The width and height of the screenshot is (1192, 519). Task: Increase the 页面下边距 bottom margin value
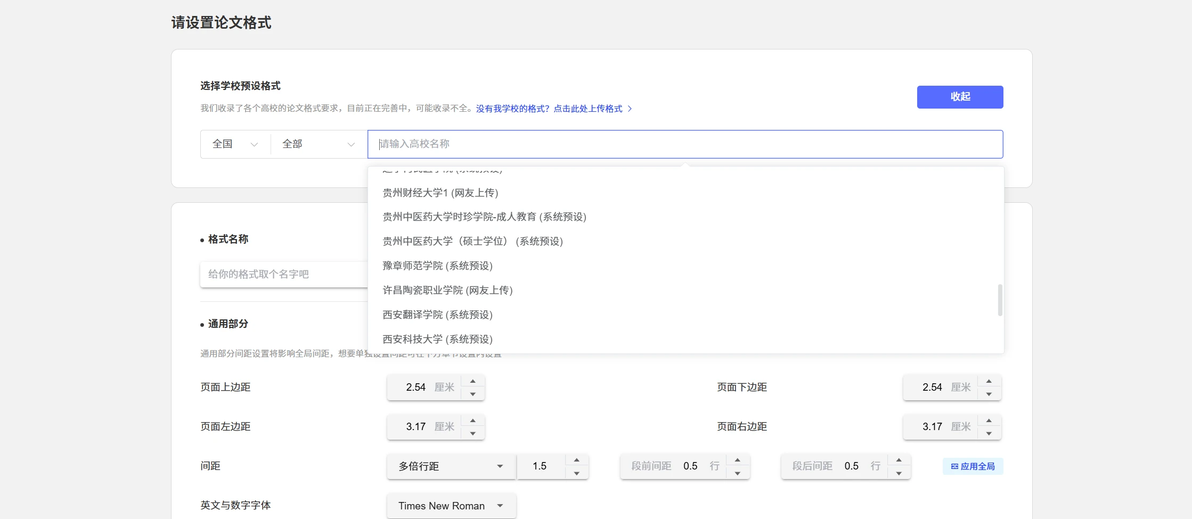pos(989,381)
